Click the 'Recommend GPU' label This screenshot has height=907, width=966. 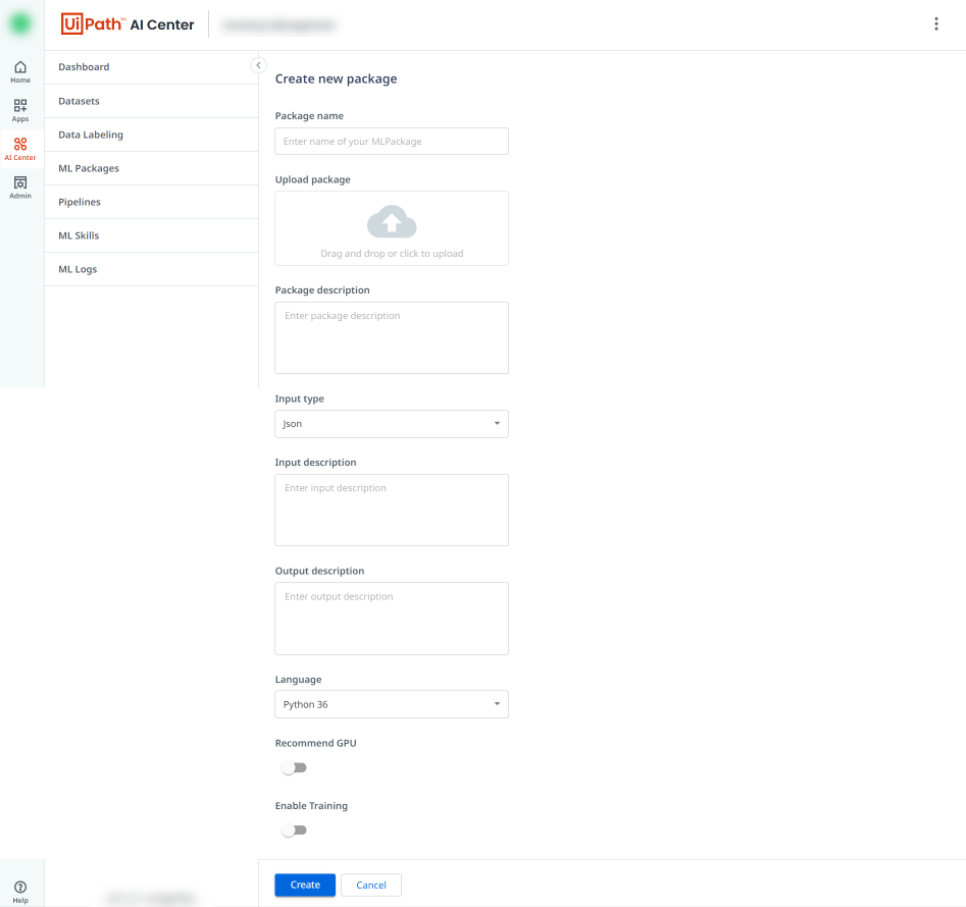point(316,743)
